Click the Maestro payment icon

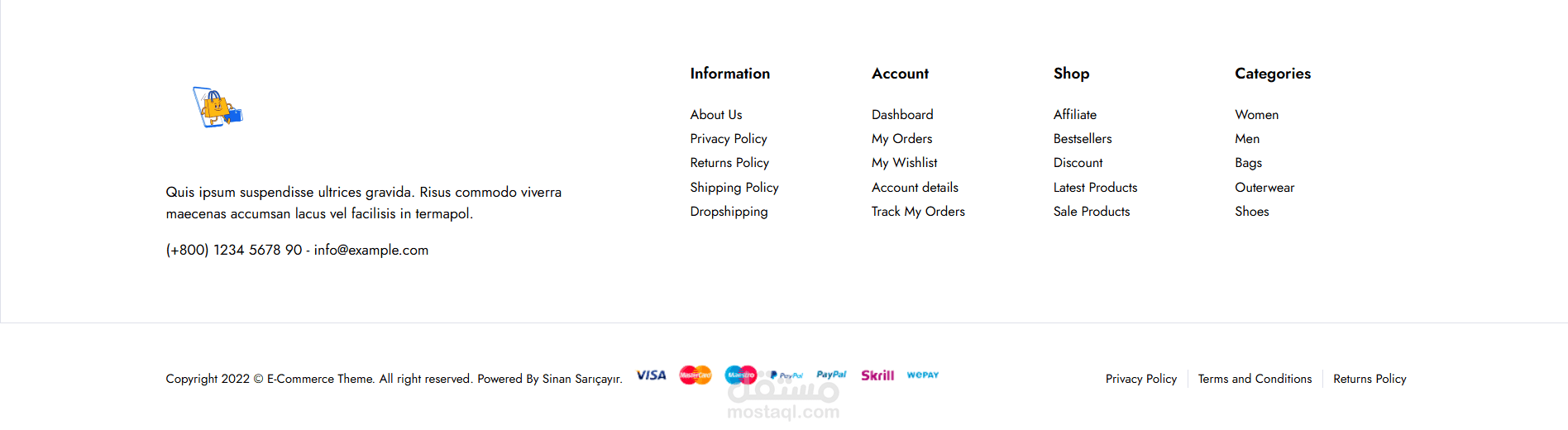(741, 375)
